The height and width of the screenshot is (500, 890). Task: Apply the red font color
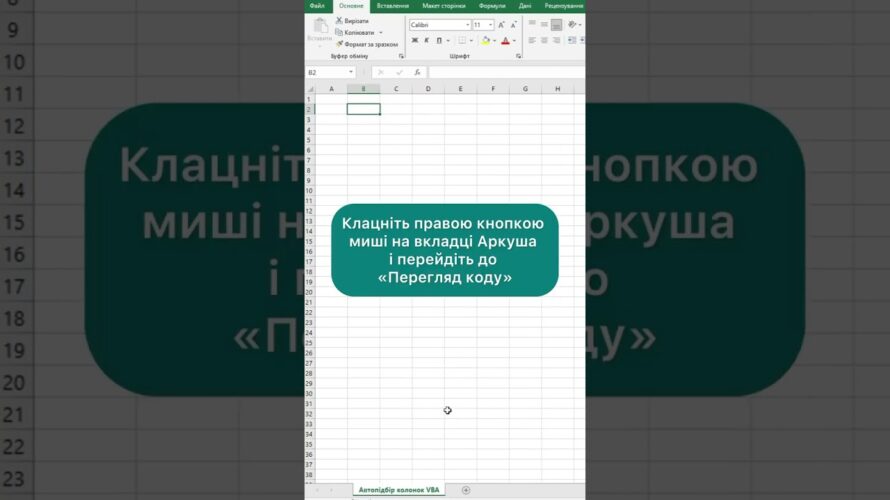[505, 40]
